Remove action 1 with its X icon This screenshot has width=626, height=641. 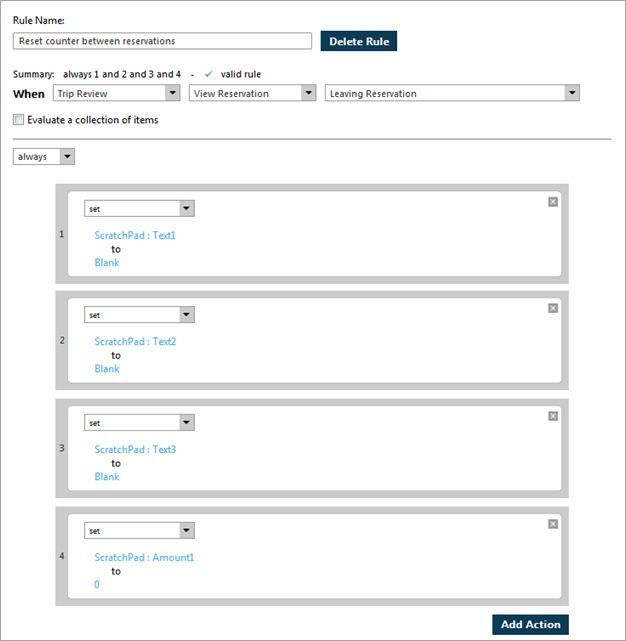553,202
